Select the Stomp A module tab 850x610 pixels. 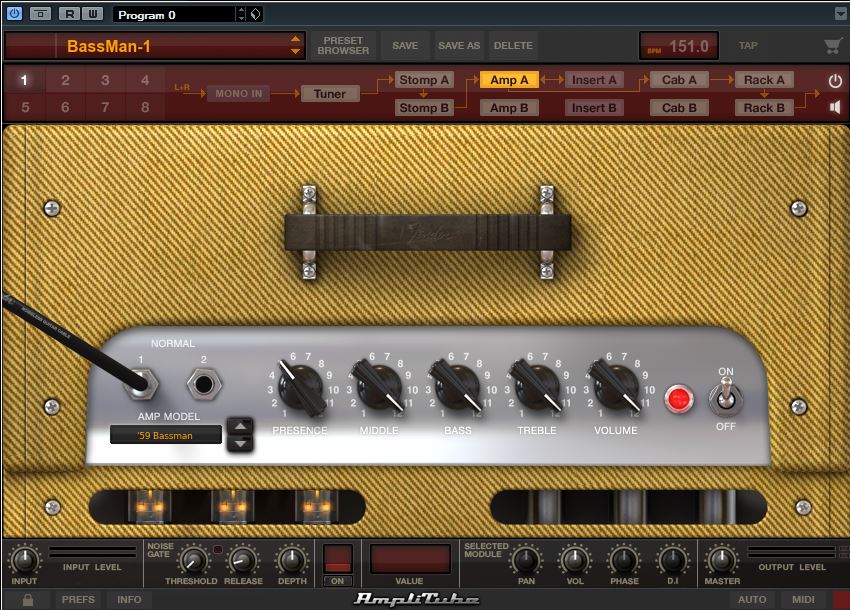coord(424,80)
